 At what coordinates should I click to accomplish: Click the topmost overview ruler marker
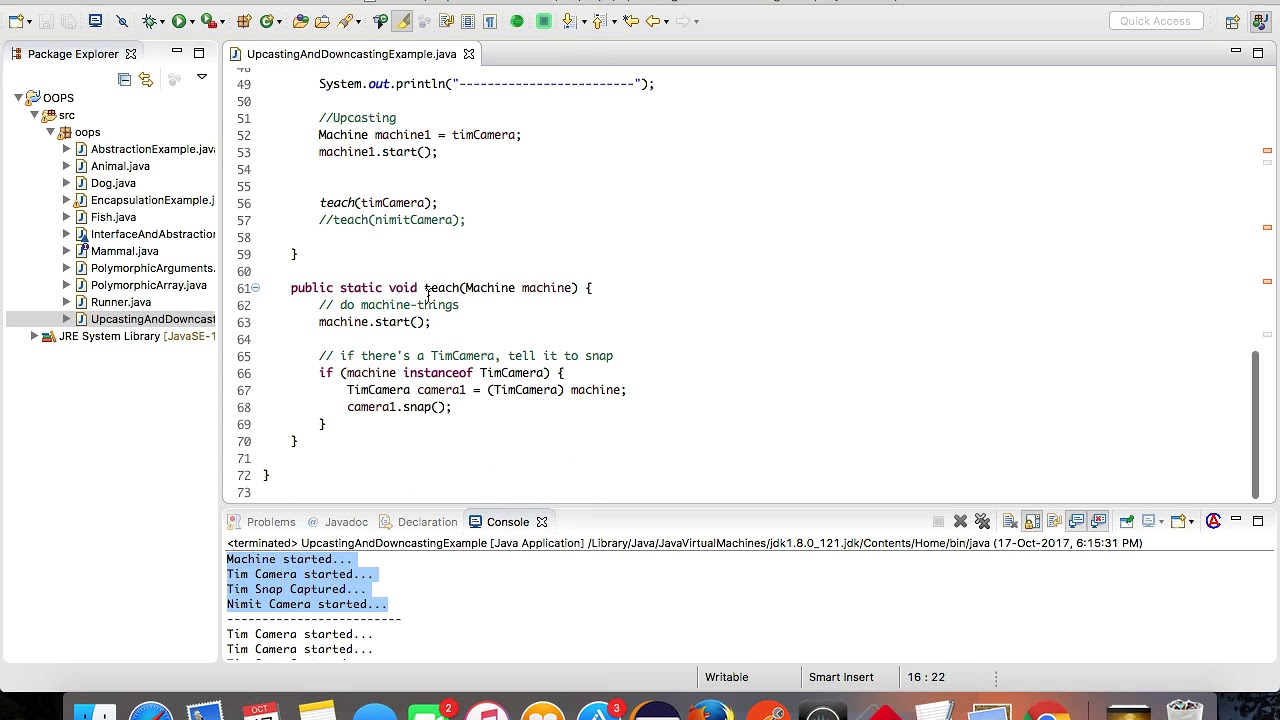1267,150
